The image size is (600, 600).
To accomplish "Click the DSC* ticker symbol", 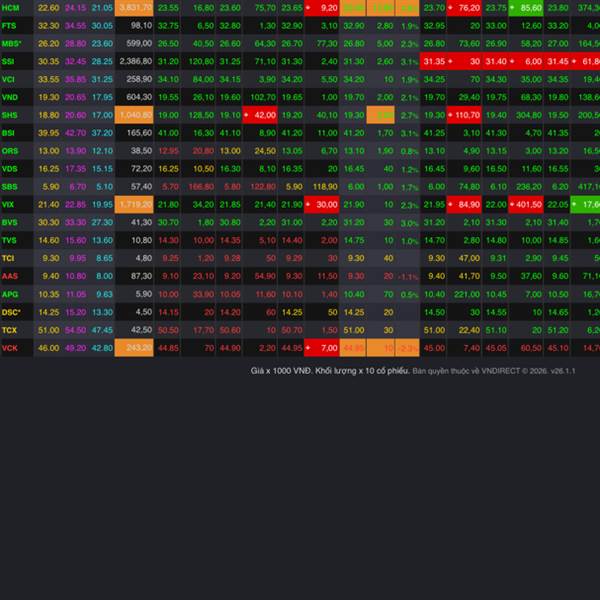I will click(x=11, y=312).
